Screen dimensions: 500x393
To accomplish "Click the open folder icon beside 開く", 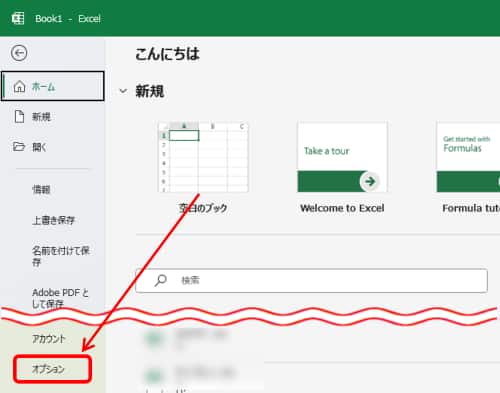I will click(x=19, y=146).
